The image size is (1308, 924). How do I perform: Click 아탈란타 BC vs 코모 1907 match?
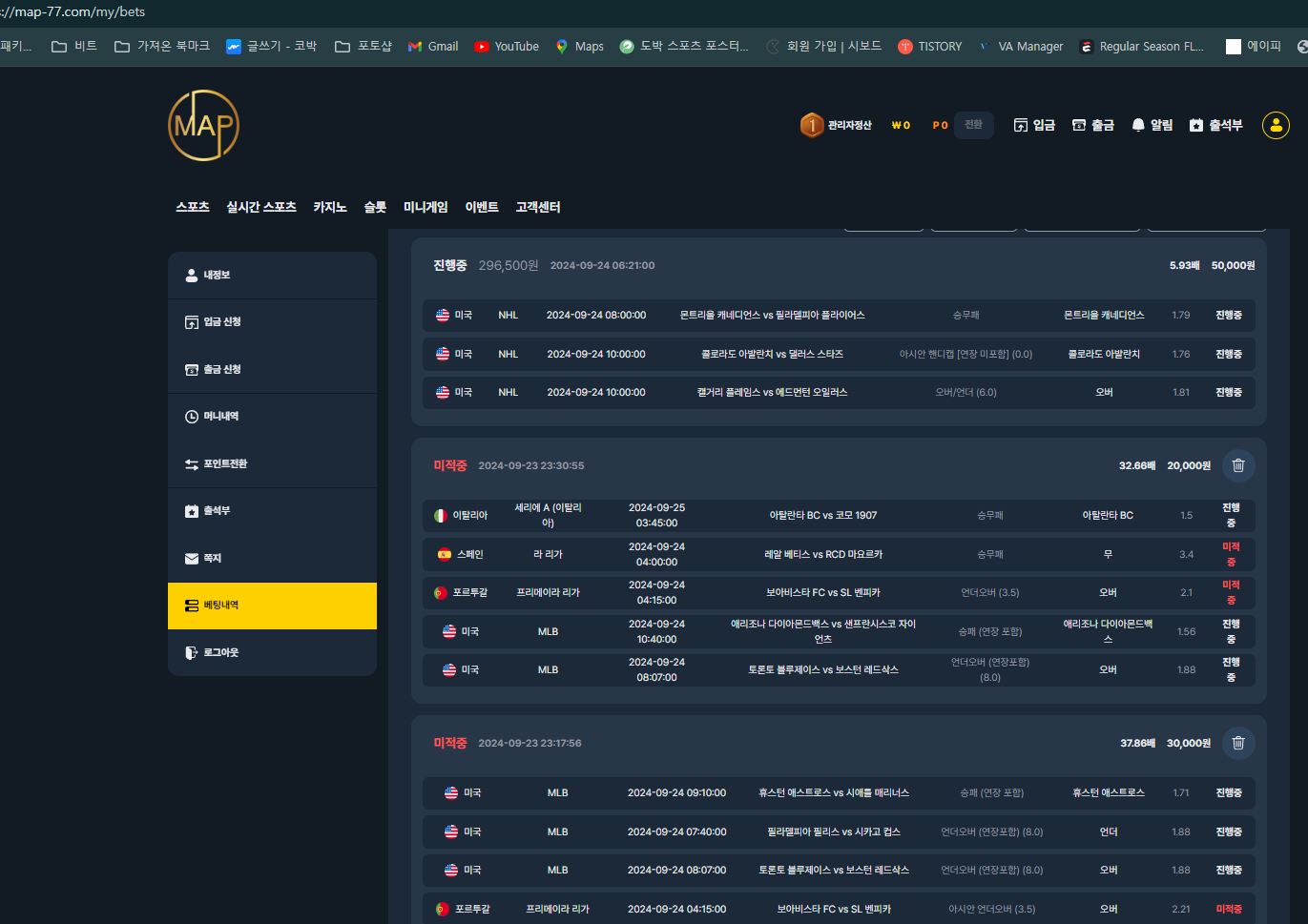coord(823,515)
